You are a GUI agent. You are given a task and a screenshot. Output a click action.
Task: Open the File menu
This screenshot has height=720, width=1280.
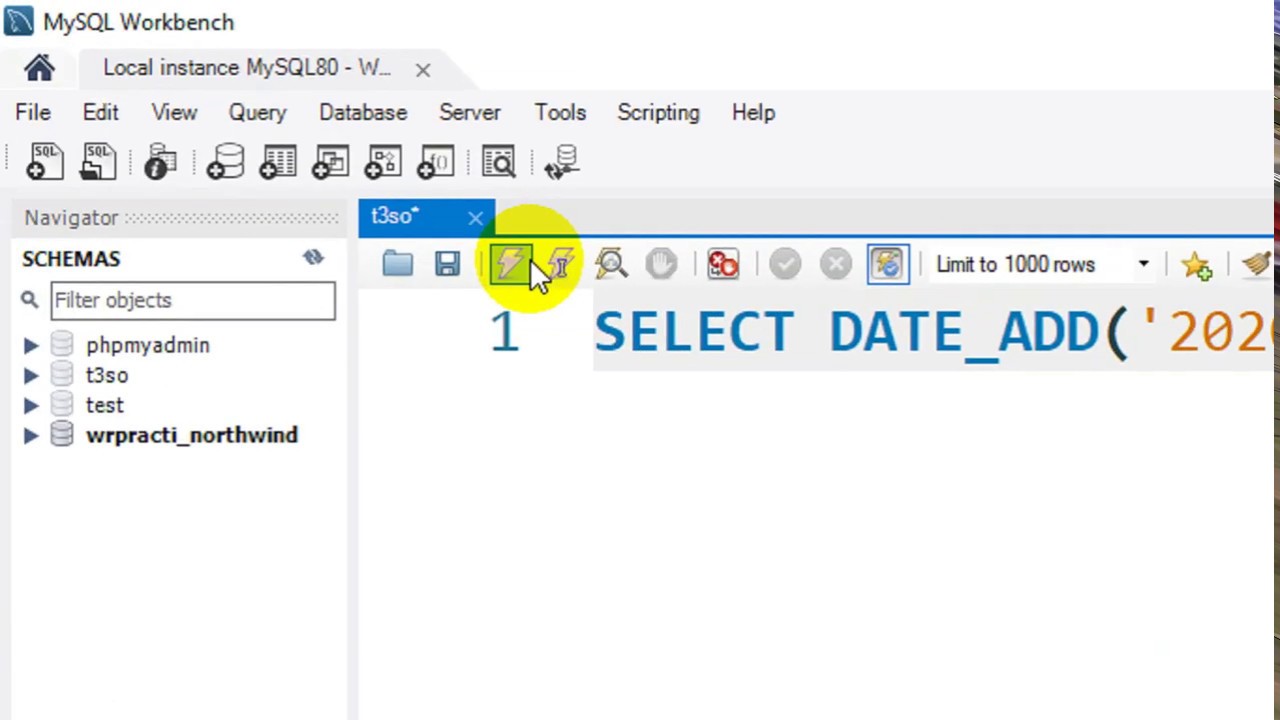coord(33,112)
